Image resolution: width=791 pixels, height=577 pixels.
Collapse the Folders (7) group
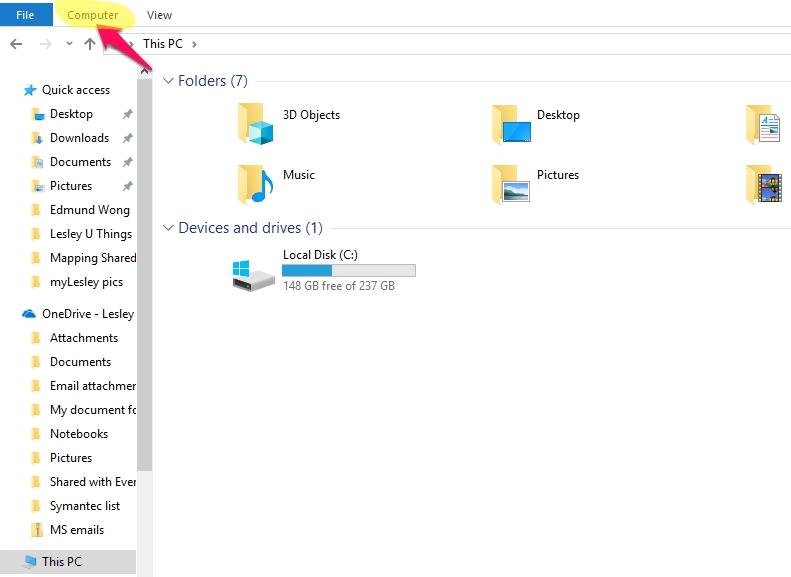tap(168, 81)
